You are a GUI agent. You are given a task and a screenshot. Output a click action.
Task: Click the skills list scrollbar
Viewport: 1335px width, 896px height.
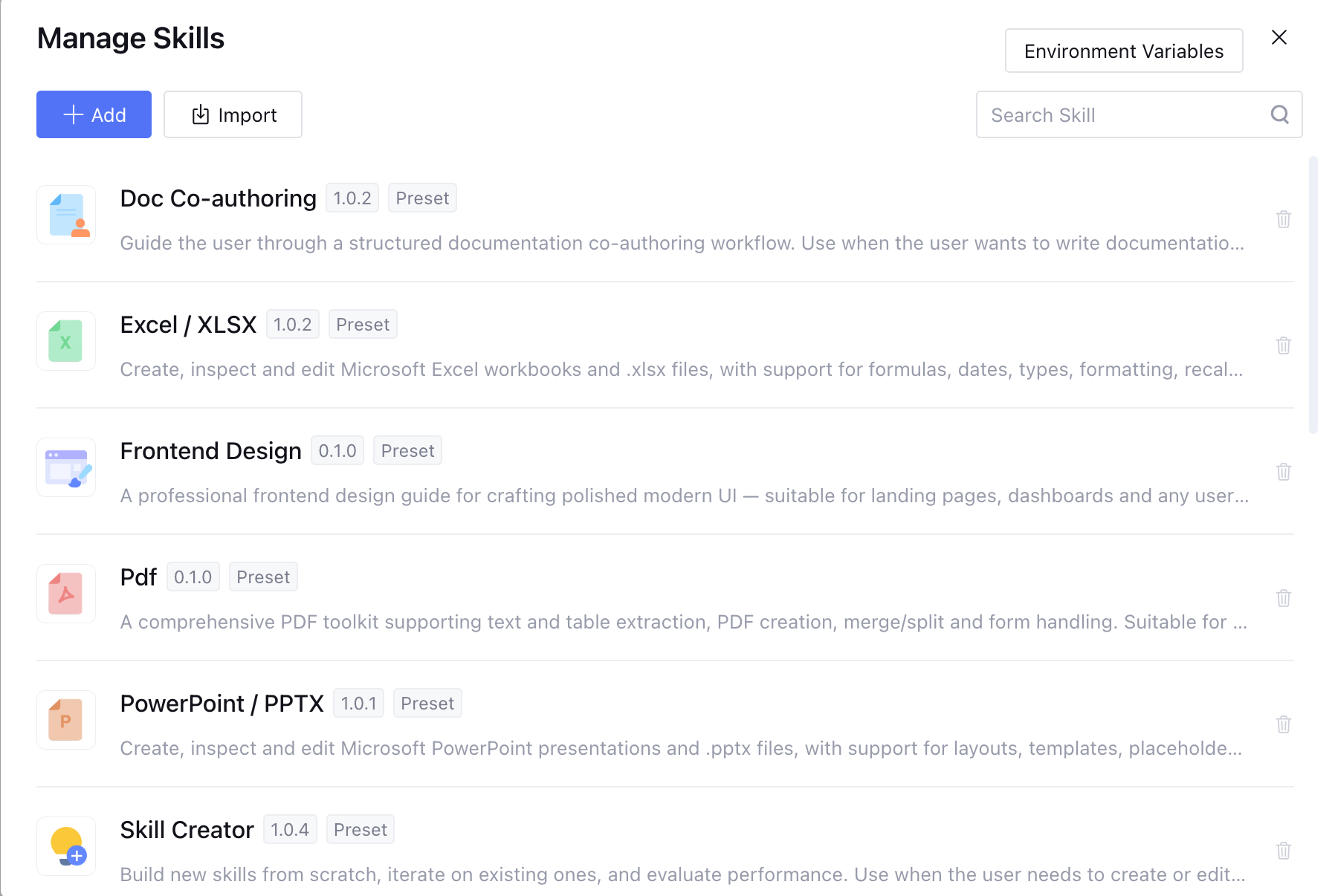(x=1313, y=295)
